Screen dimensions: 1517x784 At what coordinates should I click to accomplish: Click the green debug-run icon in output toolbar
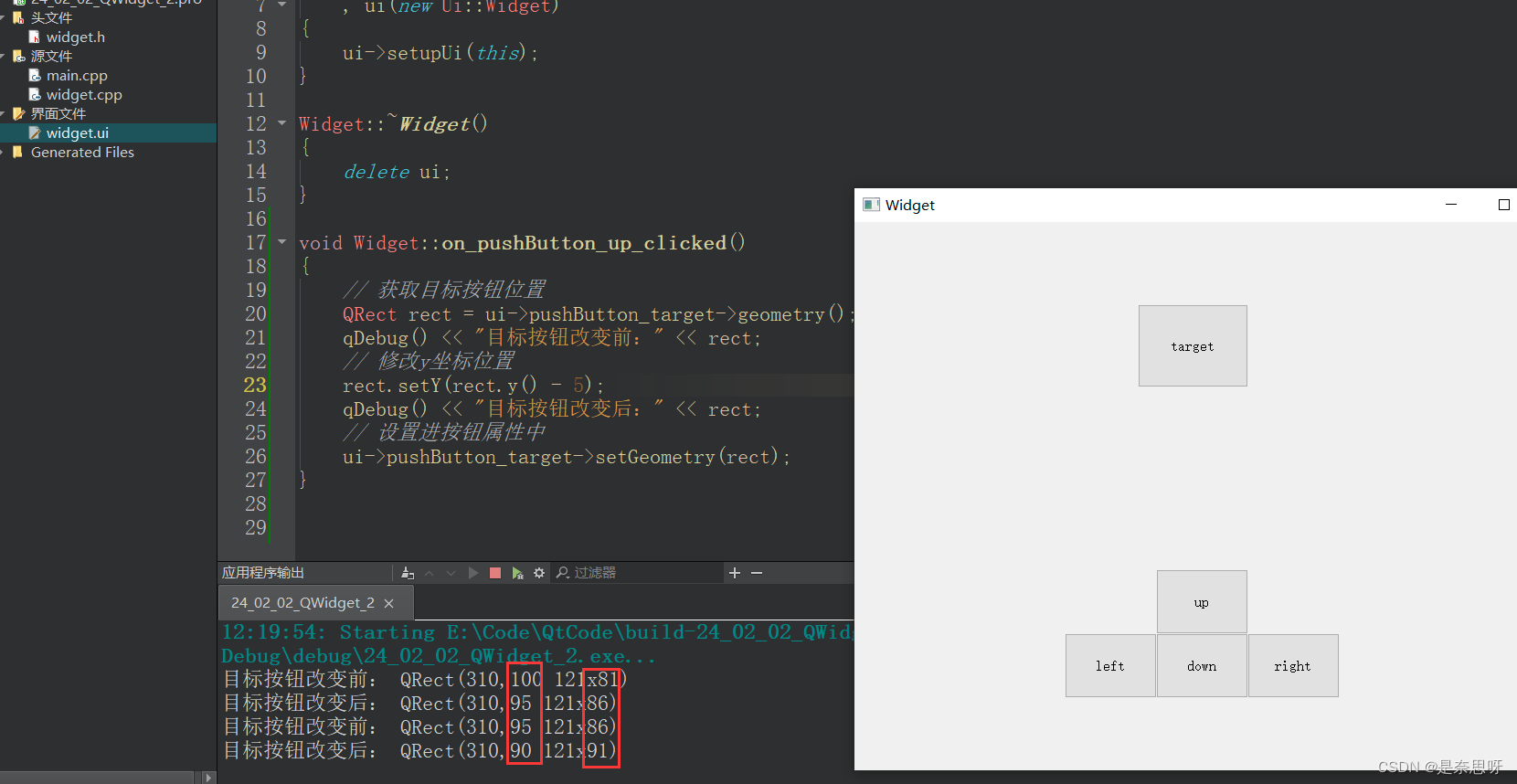point(517,573)
